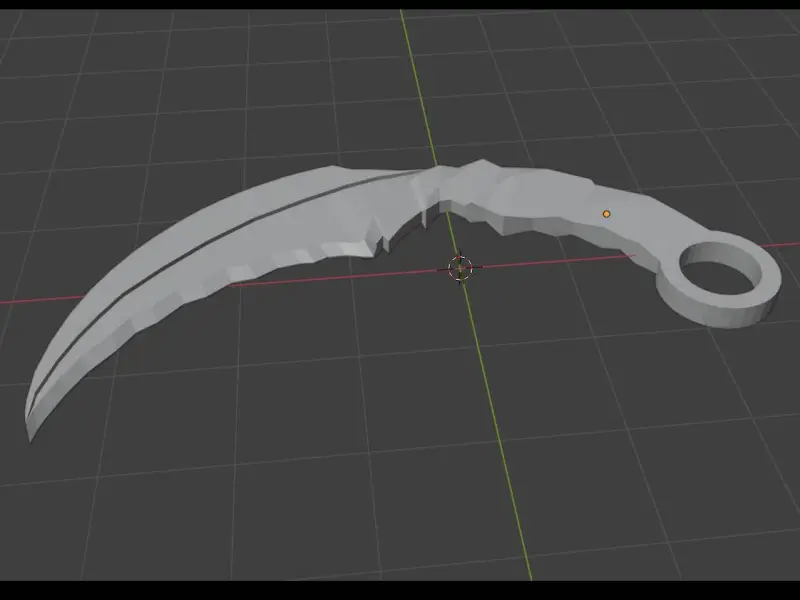Select the orange object origin dot

[606, 214]
